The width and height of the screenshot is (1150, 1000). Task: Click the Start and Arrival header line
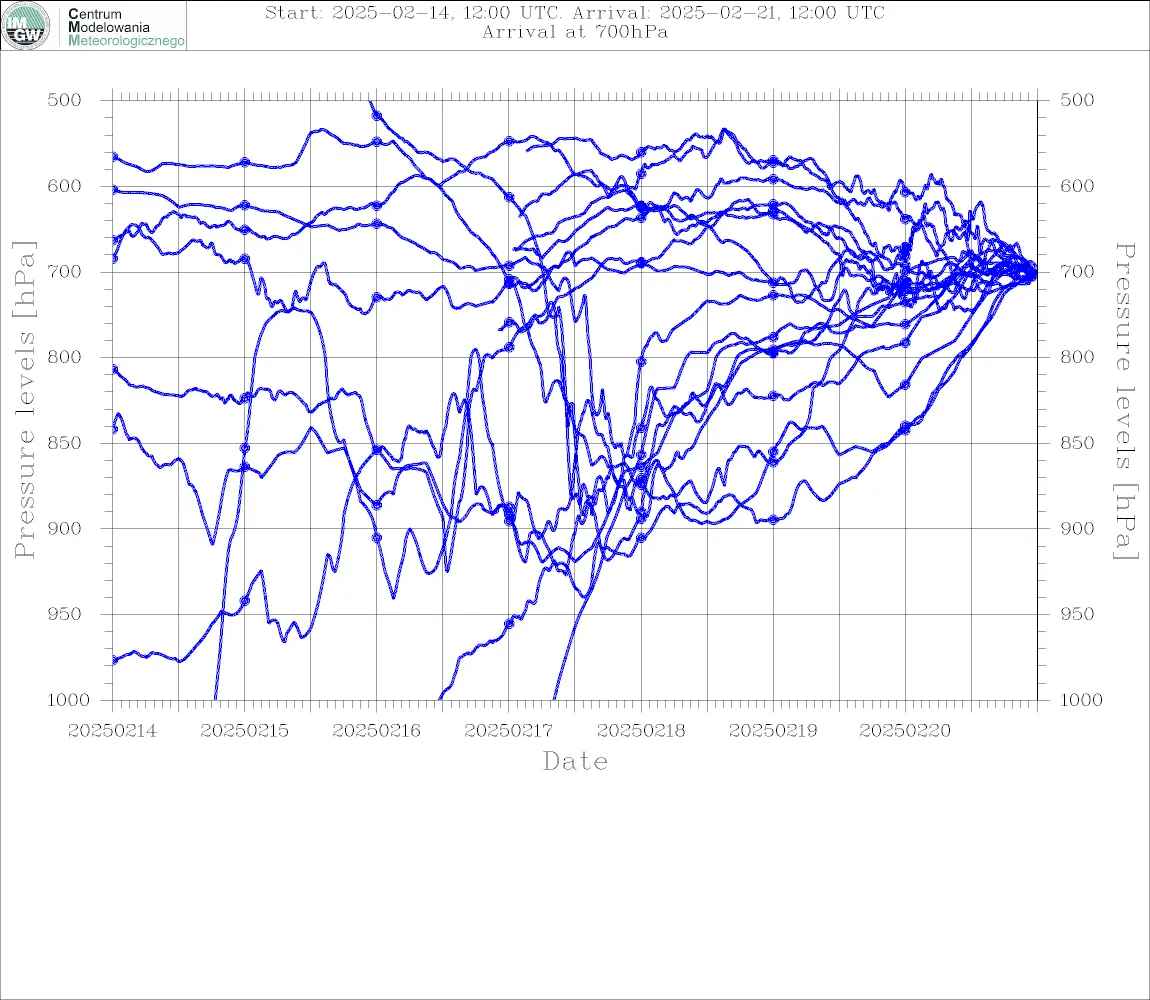click(575, 12)
